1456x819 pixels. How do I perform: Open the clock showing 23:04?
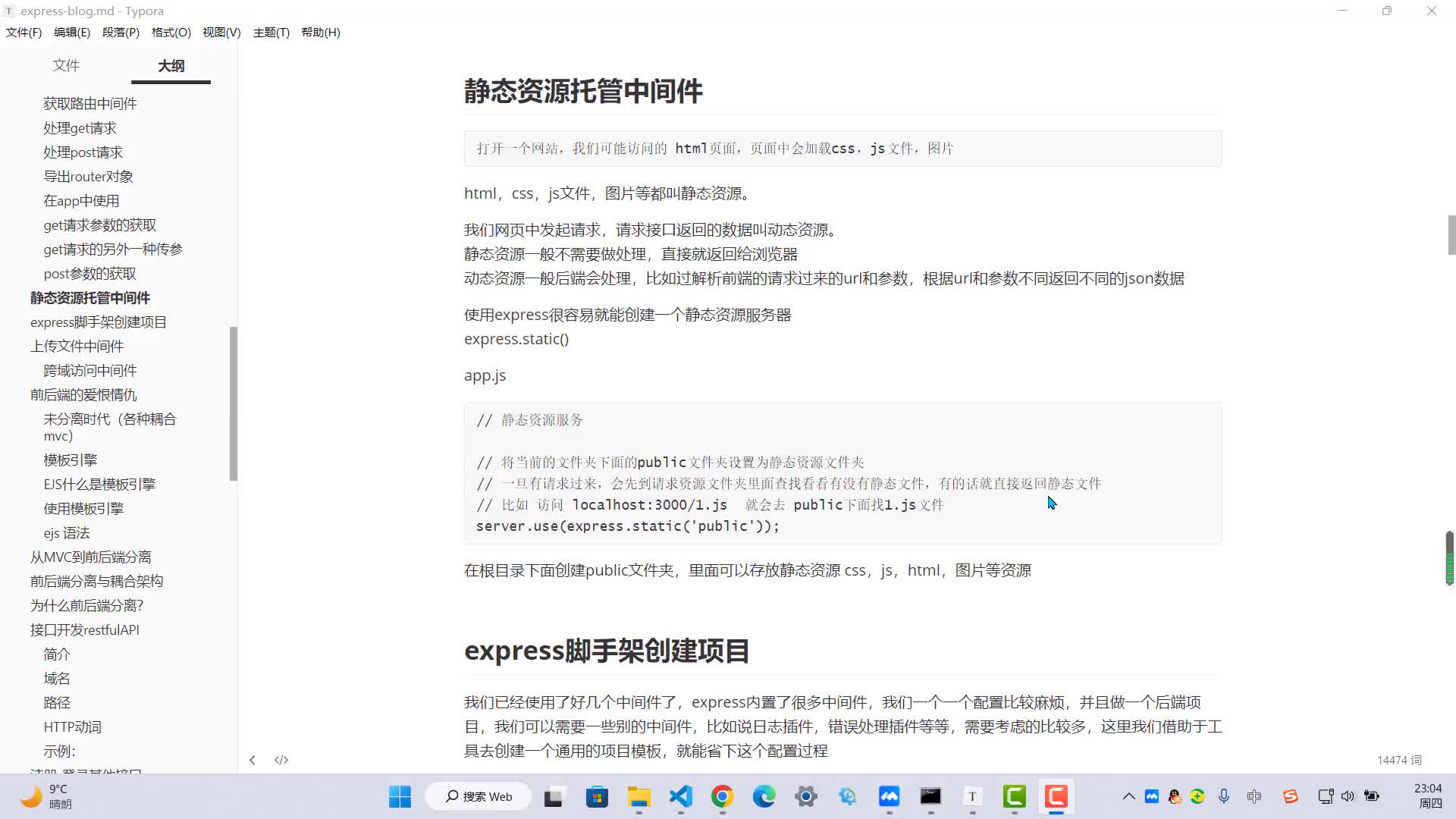pyautogui.click(x=1429, y=796)
